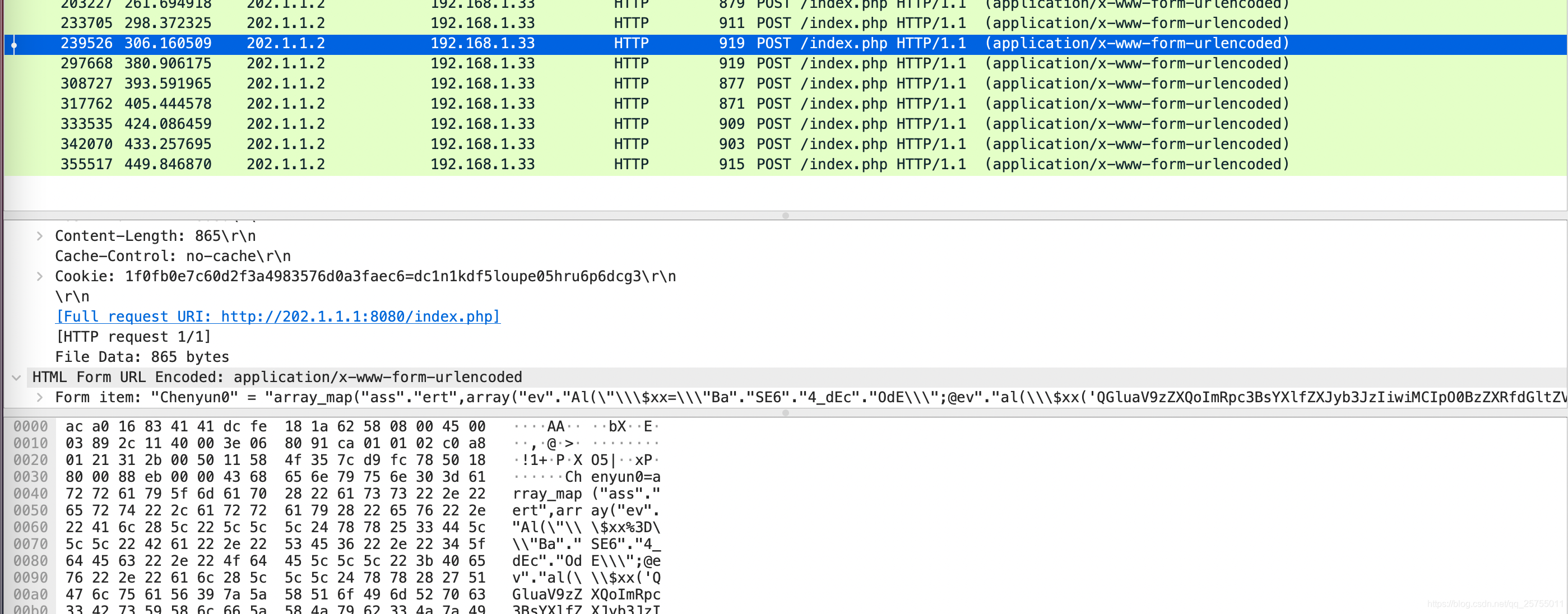Click the [HTTP request 1/1] line
Image resolution: width=1568 pixels, height=614 pixels.
(x=133, y=337)
